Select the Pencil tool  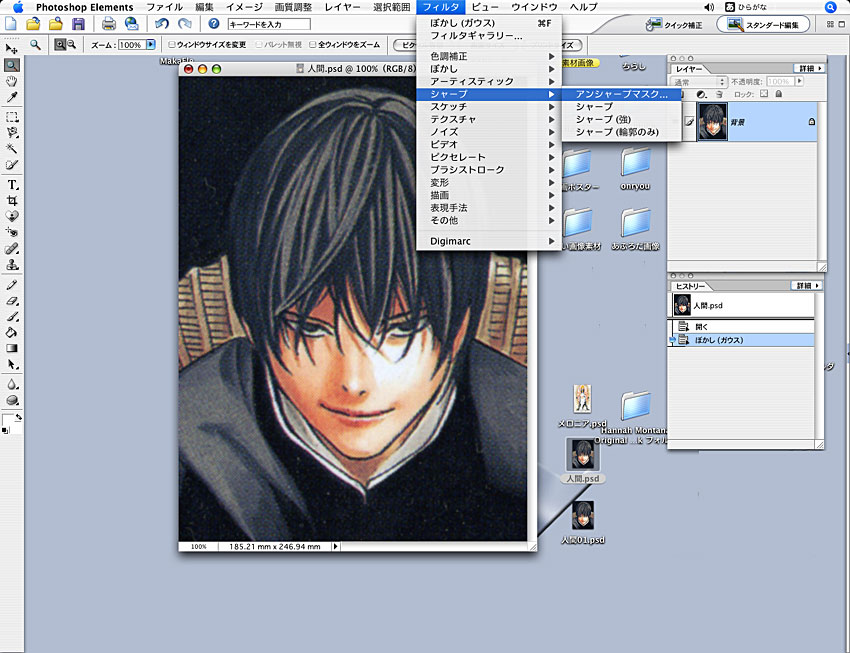click(x=11, y=285)
